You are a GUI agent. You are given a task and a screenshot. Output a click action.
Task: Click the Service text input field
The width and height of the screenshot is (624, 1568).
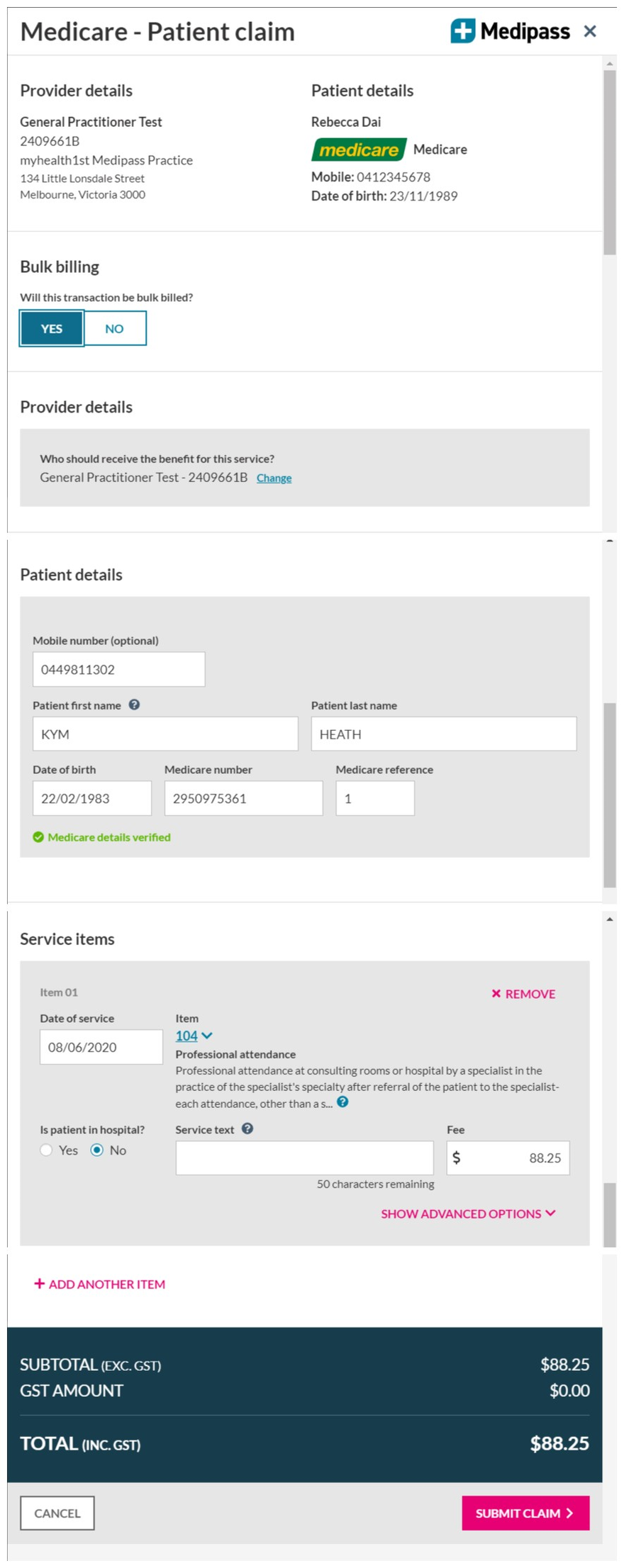304,1158
